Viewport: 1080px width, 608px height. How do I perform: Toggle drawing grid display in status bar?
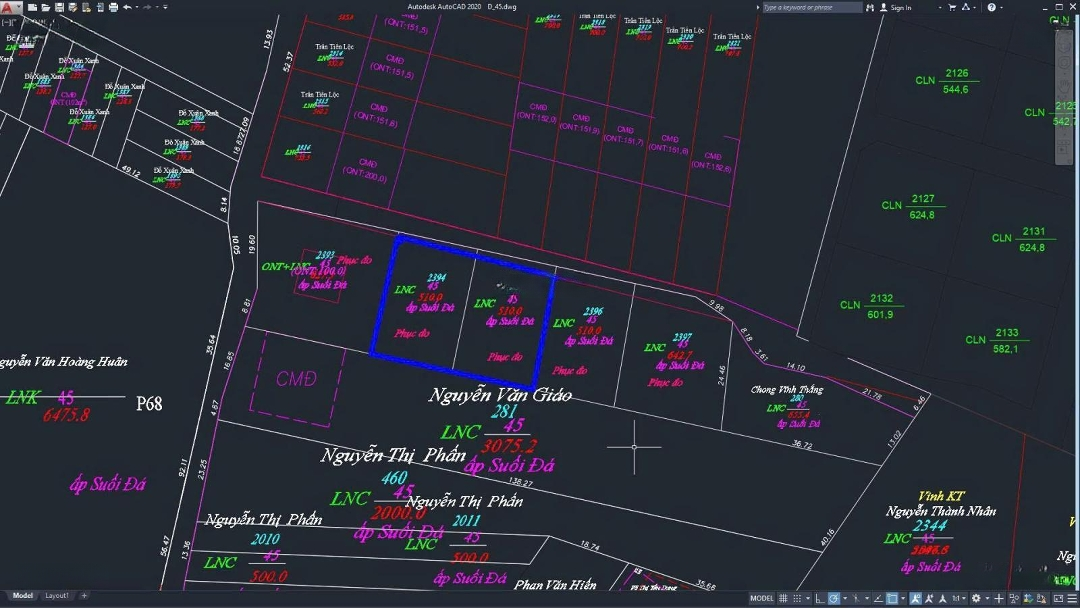785,598
